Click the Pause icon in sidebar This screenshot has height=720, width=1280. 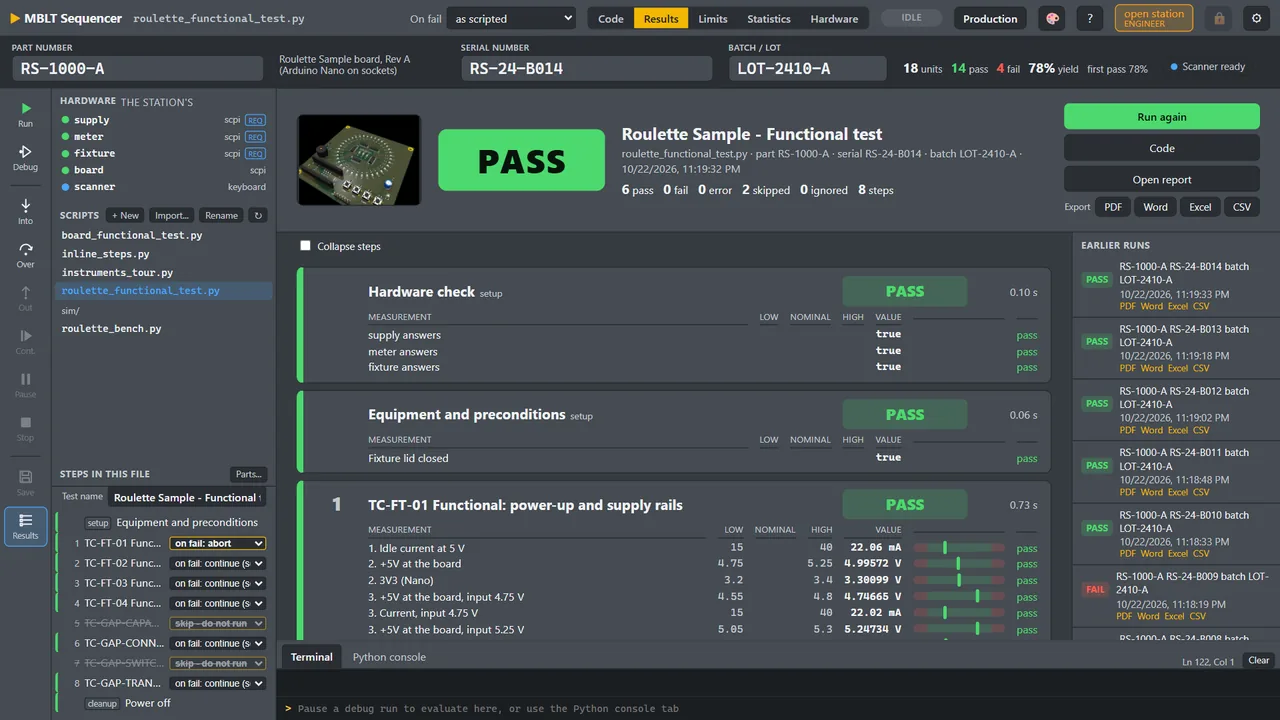25,385
